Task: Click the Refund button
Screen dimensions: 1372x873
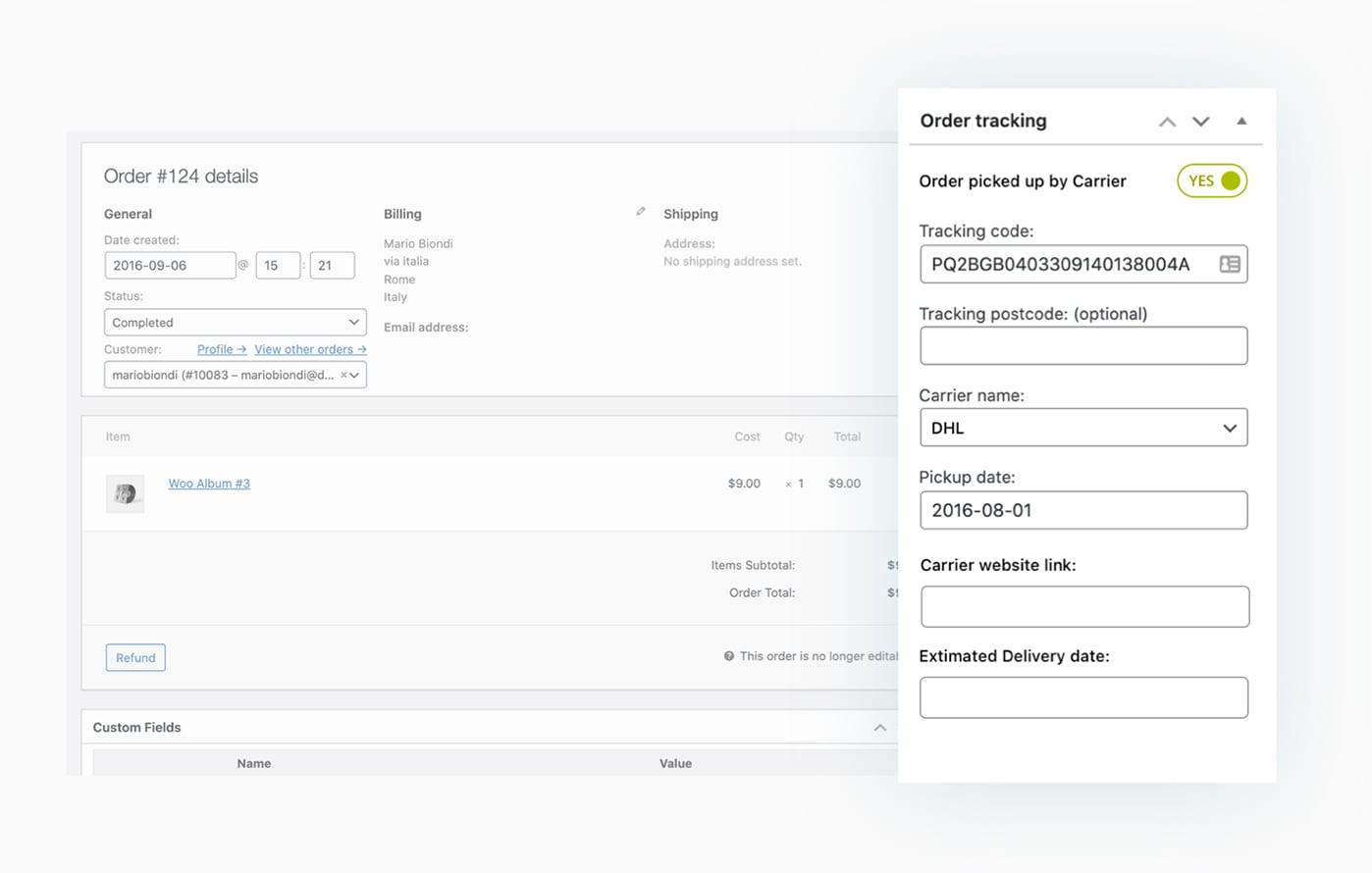Action: 135,657
